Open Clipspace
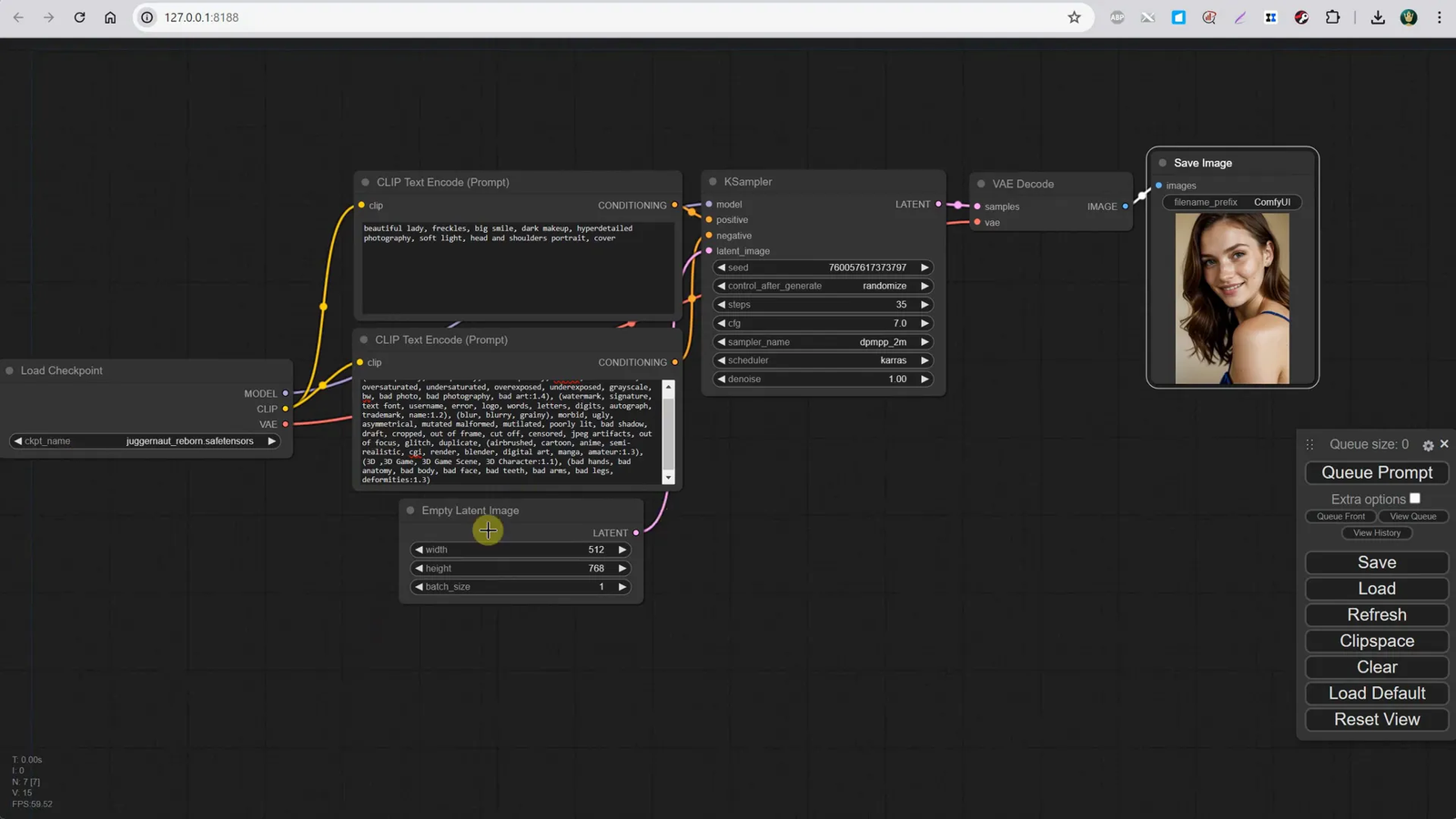 tap(1377, 642)
